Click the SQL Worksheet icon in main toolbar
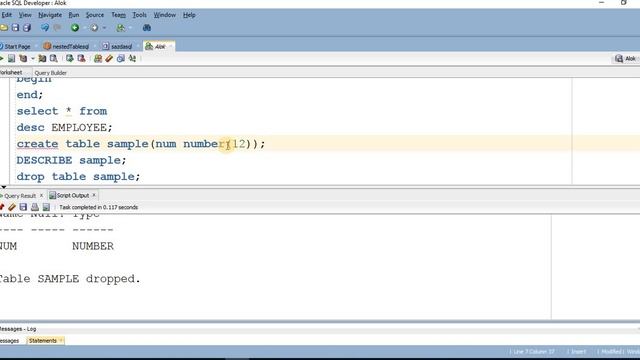Screen dimensions: 640x360 pos(120,28)
